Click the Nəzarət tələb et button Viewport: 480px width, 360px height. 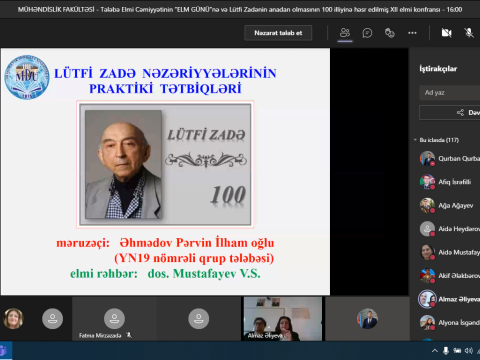(x=278, y=33)
